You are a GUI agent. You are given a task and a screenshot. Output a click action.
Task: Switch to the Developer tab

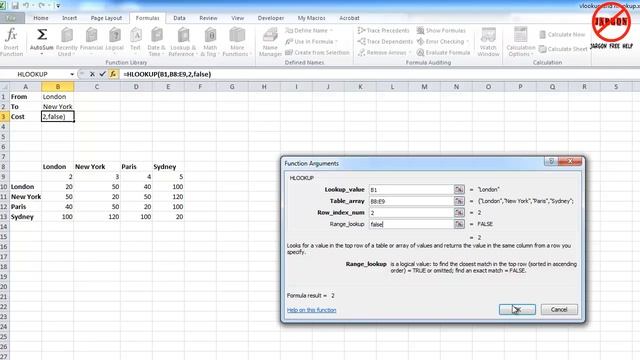[x=271, y=18]
